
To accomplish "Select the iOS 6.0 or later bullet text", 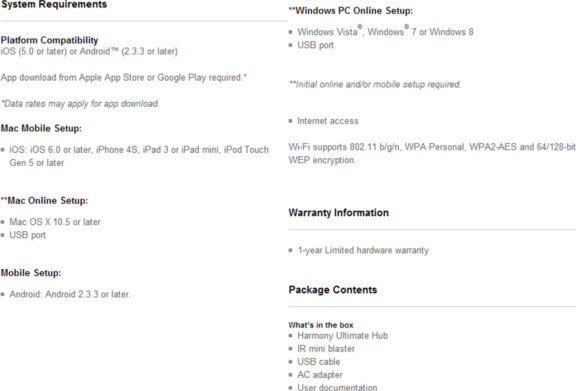I will pos(139,156).
